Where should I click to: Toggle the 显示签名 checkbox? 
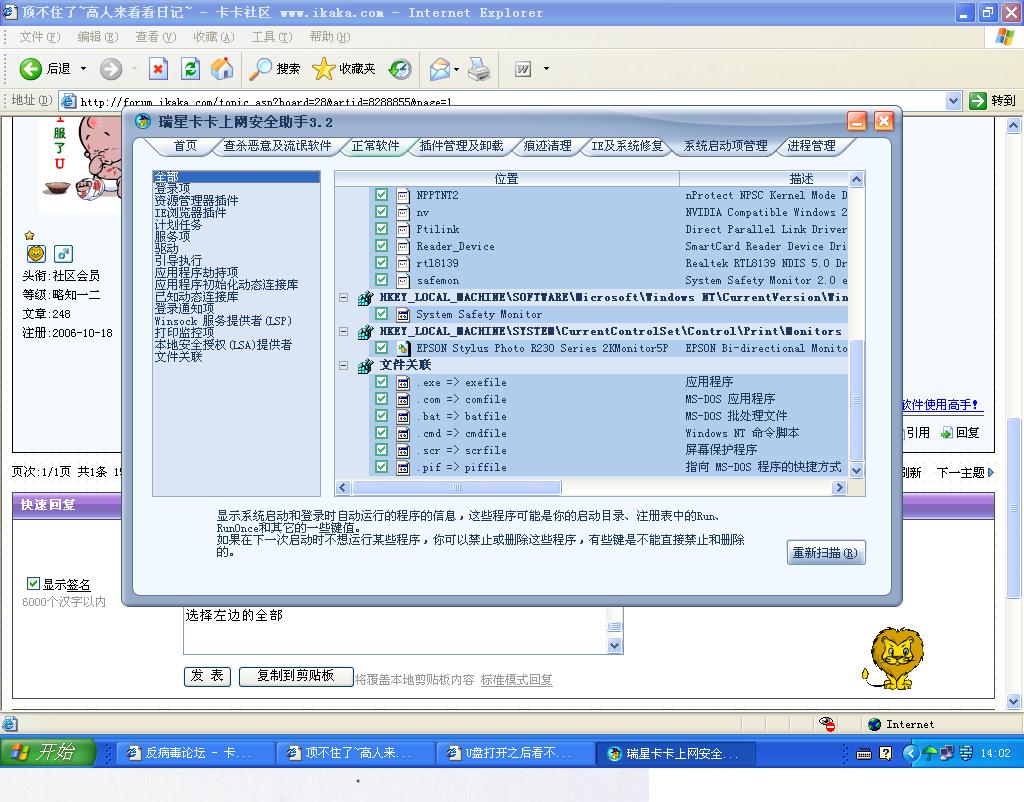pyautogui.click(x=33, y=583)
